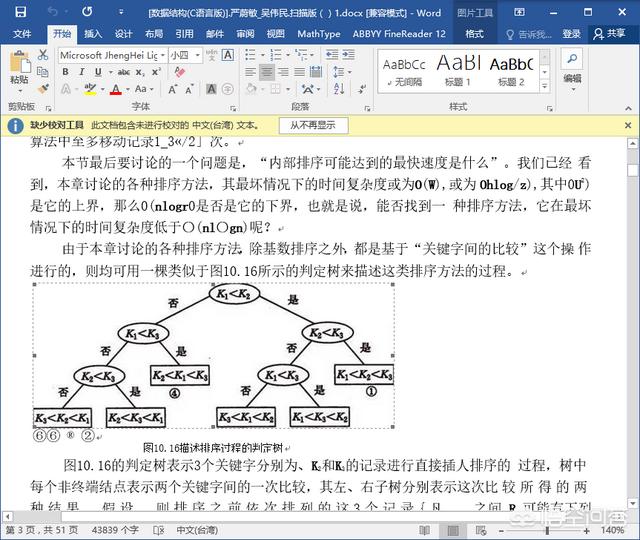Screen dimensions: 640x540
Task: Click the distributed alignment icon
Action: (316, 72)
